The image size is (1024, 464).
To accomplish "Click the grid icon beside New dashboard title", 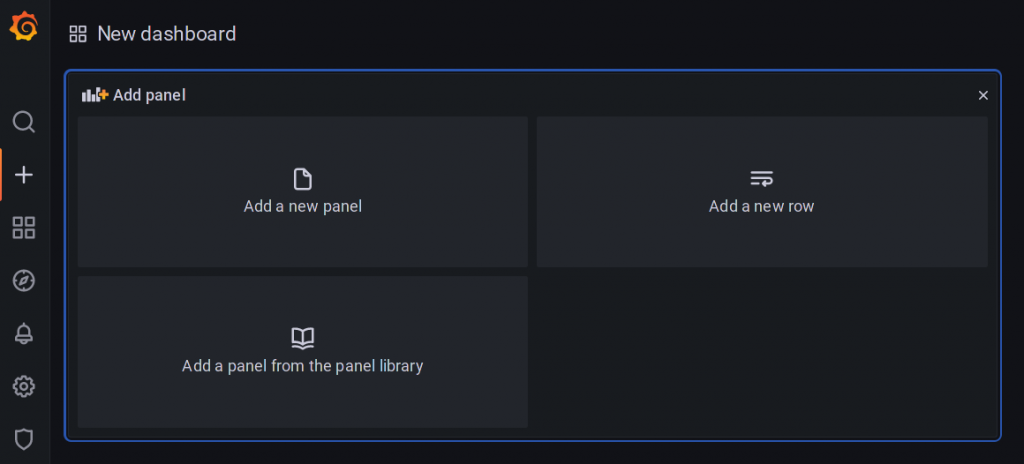I will click(78, 34).
